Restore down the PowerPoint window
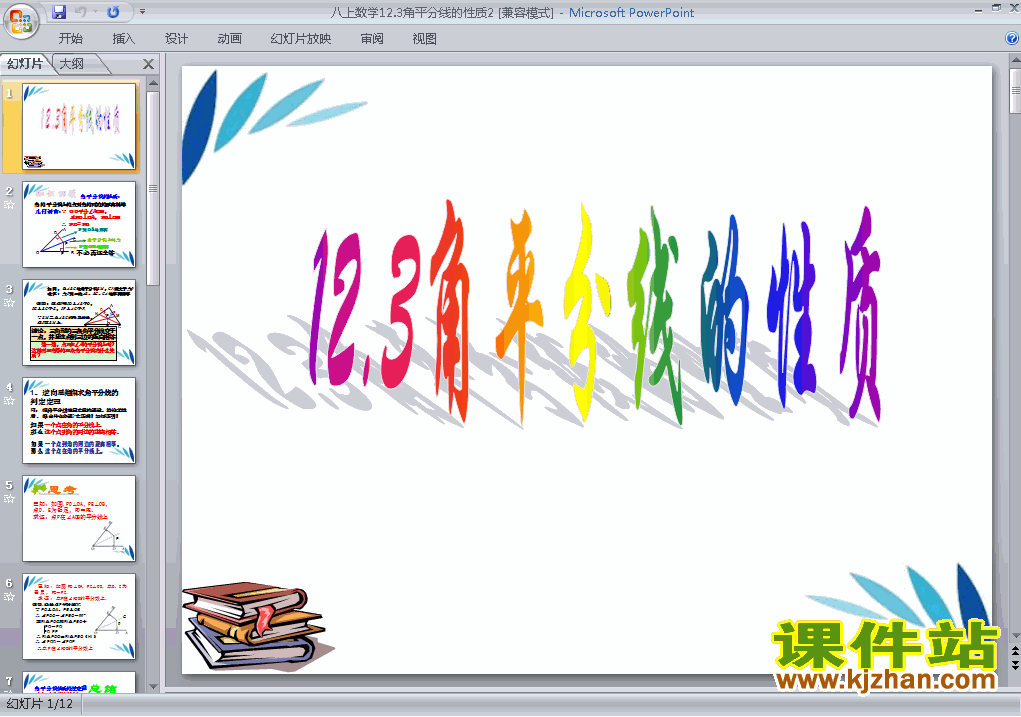1021x717 pixels. 996,8
